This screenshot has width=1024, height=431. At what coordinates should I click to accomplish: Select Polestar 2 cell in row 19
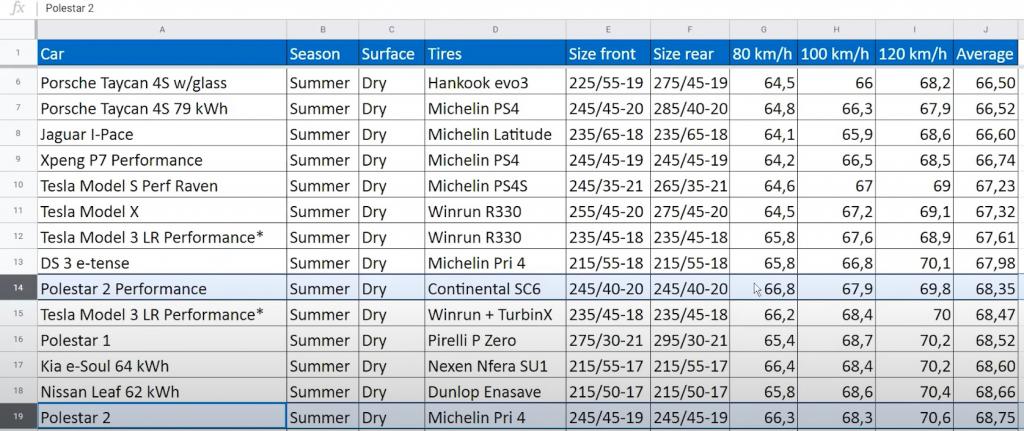click(x=162, y=417)
